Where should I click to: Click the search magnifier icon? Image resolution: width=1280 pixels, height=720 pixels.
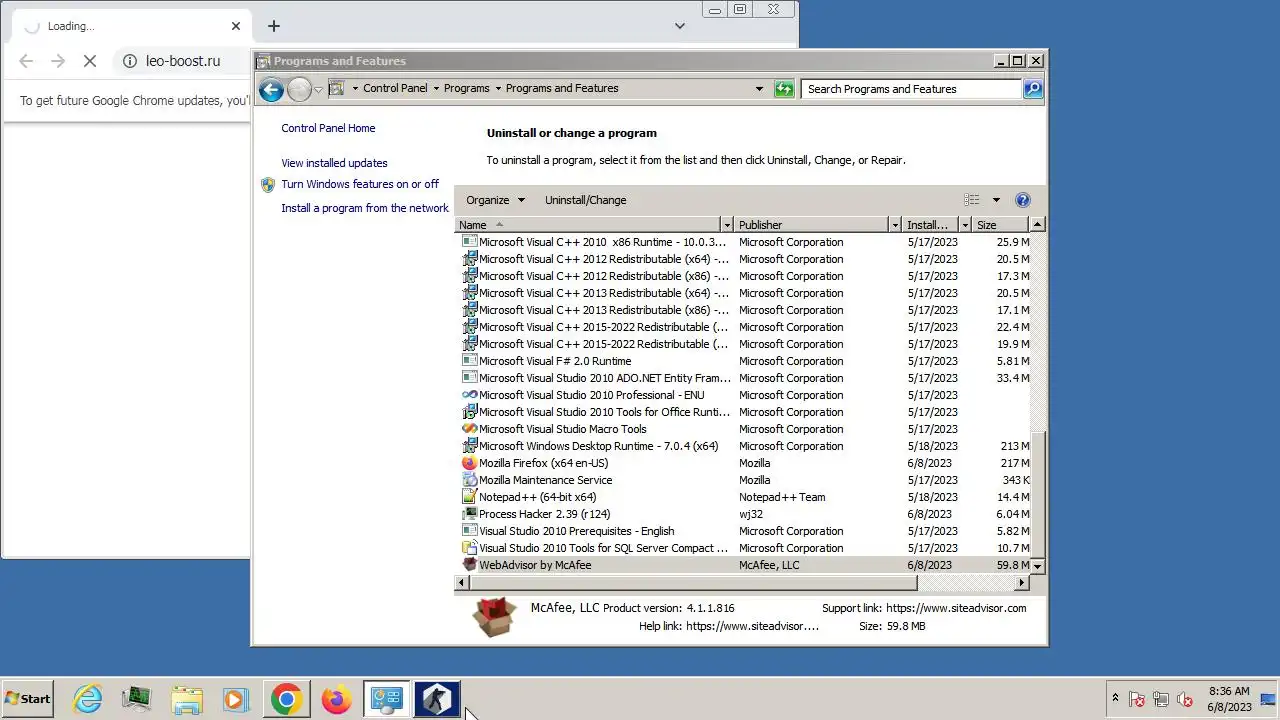click(x=1033, y=89)
